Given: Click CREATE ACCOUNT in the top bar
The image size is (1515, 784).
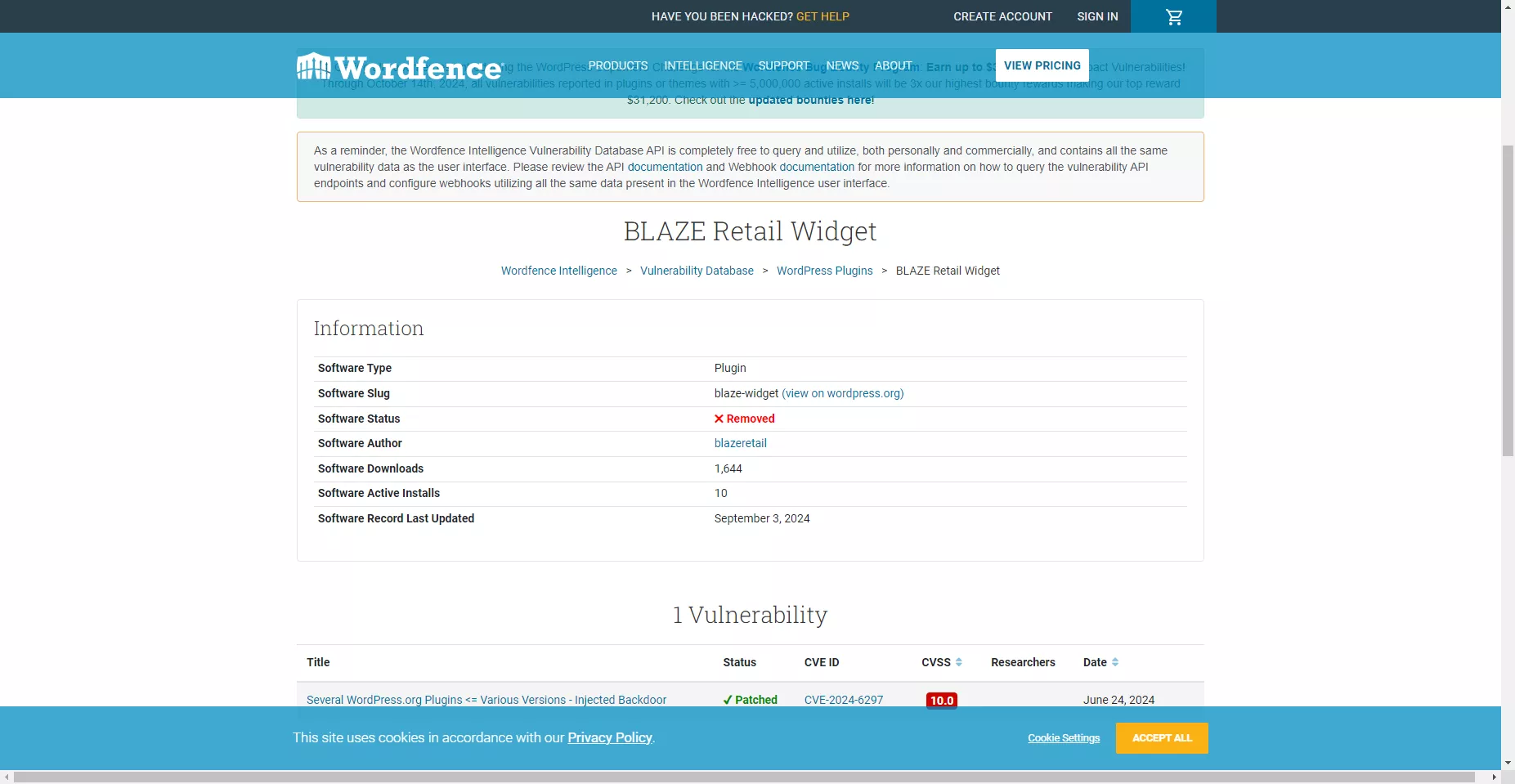Looking at the screenshot, I should coord(1002,16).
